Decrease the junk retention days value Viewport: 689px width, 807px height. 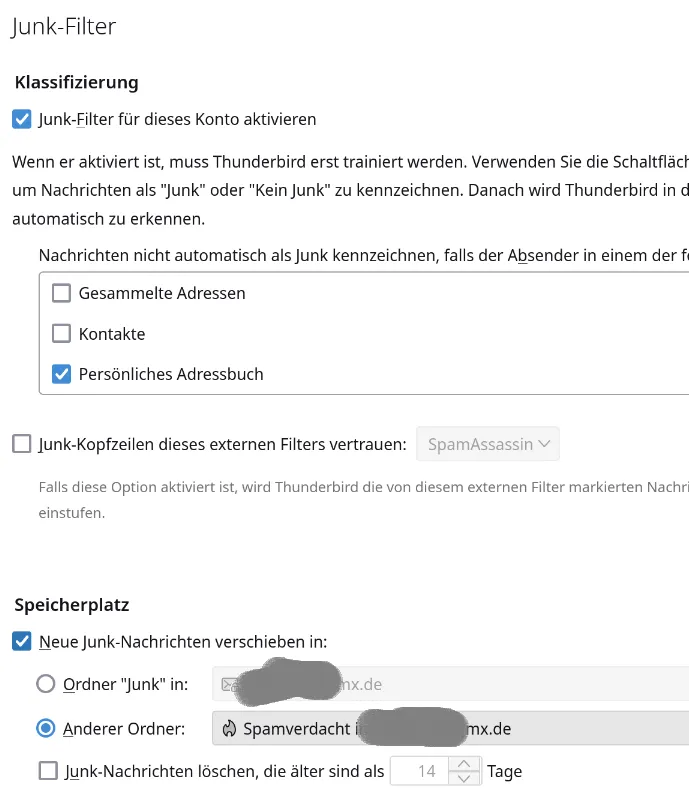[463, 778]
